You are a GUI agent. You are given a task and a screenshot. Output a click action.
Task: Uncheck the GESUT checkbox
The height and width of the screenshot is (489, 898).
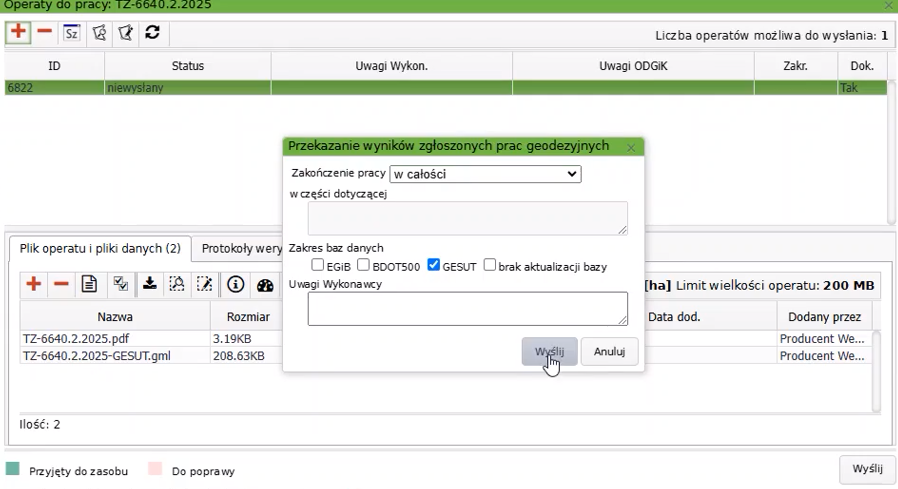(x=433, y=266)
